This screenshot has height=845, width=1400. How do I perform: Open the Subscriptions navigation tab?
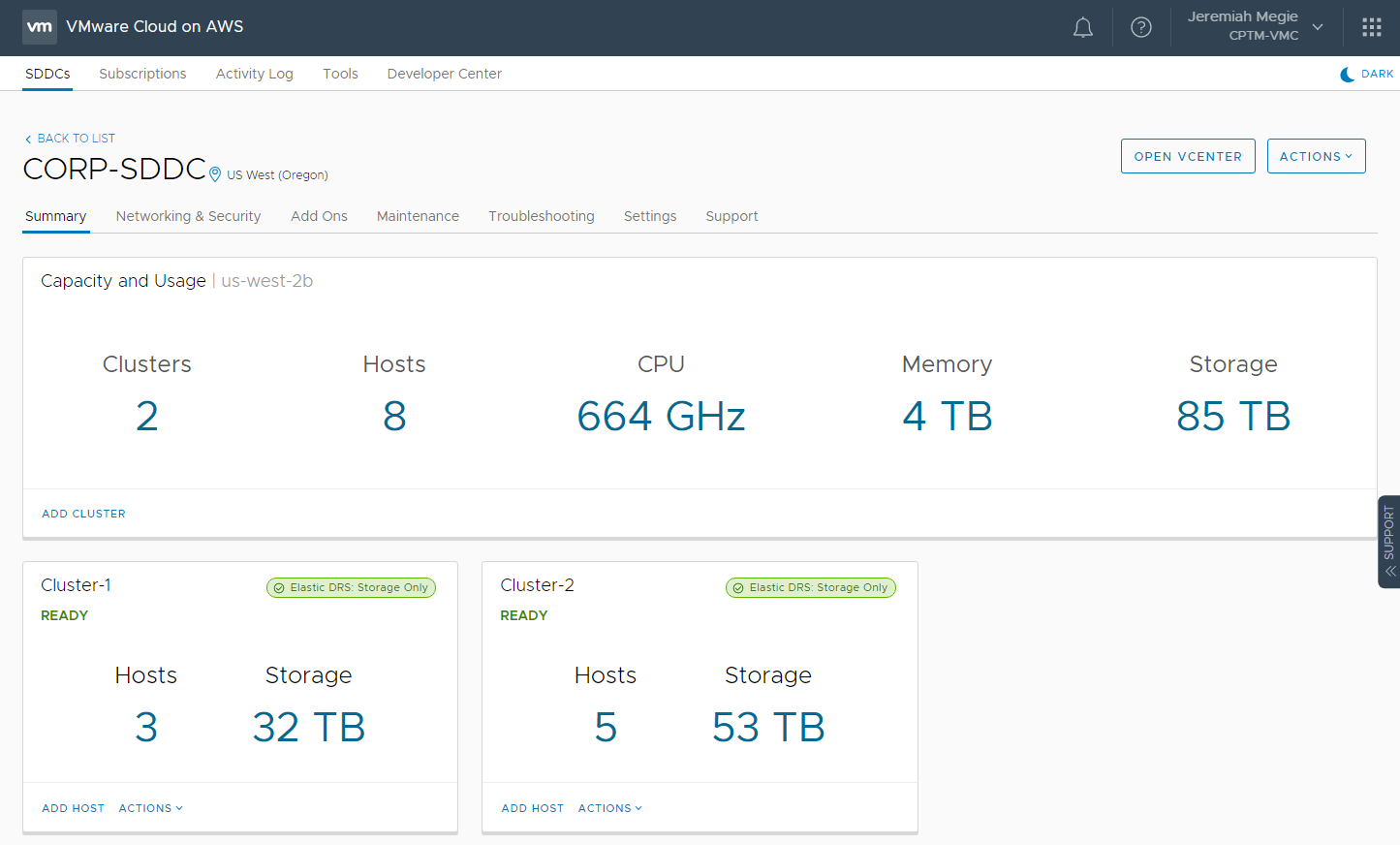tap(142, 74)
